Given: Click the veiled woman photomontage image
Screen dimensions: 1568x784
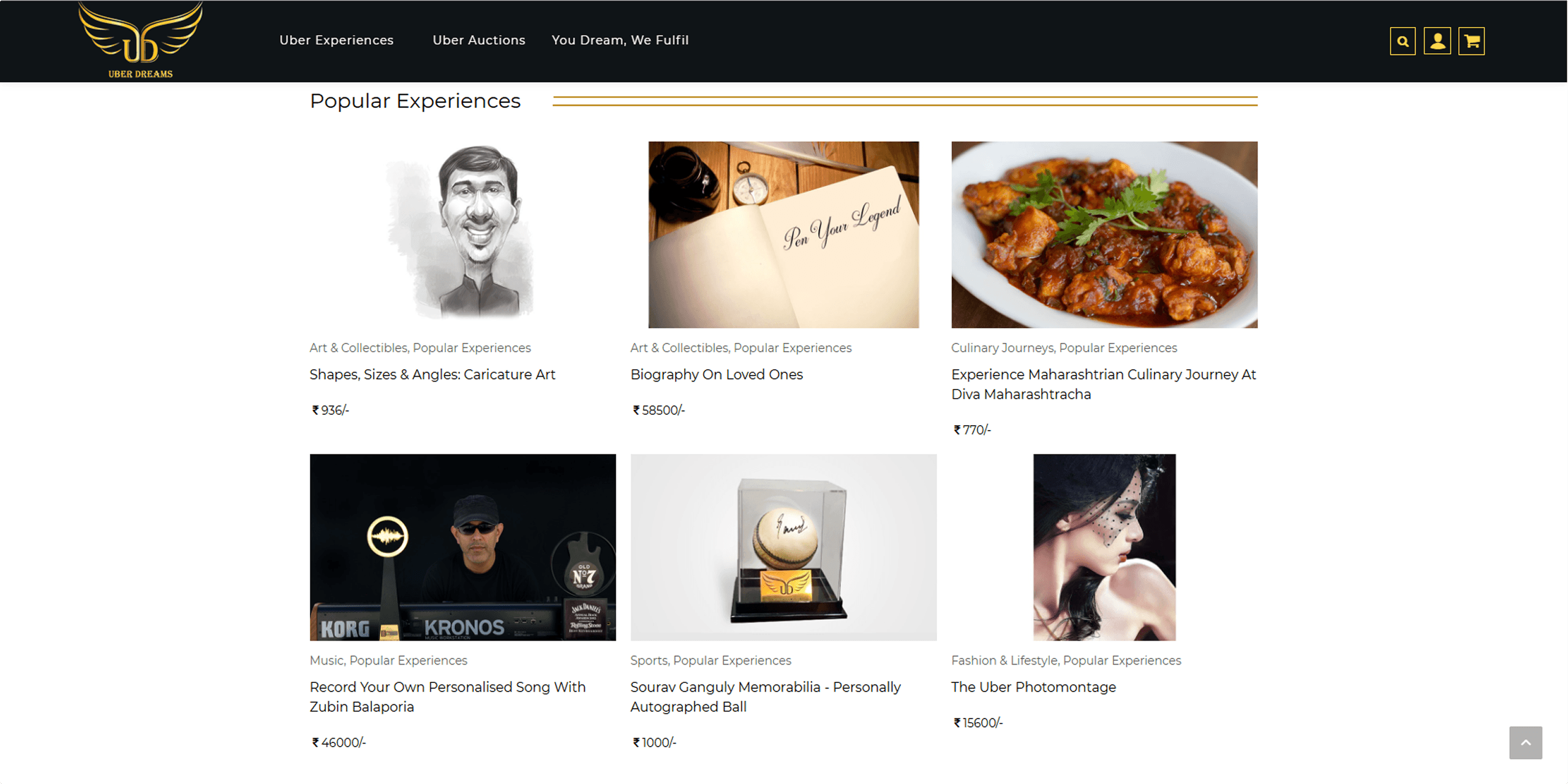Looking at the screenshot, I should pos(1104,547).
